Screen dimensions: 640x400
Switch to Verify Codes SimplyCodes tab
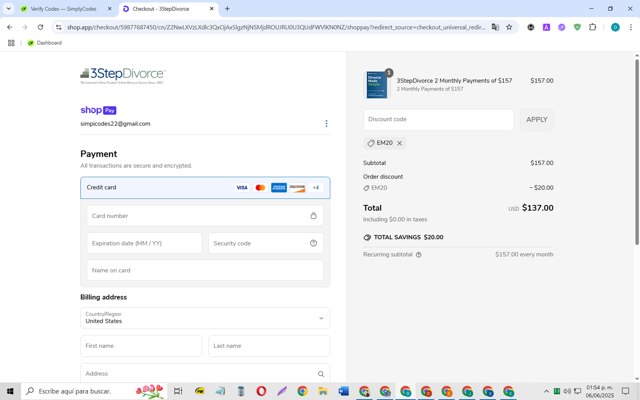[63, 9]
